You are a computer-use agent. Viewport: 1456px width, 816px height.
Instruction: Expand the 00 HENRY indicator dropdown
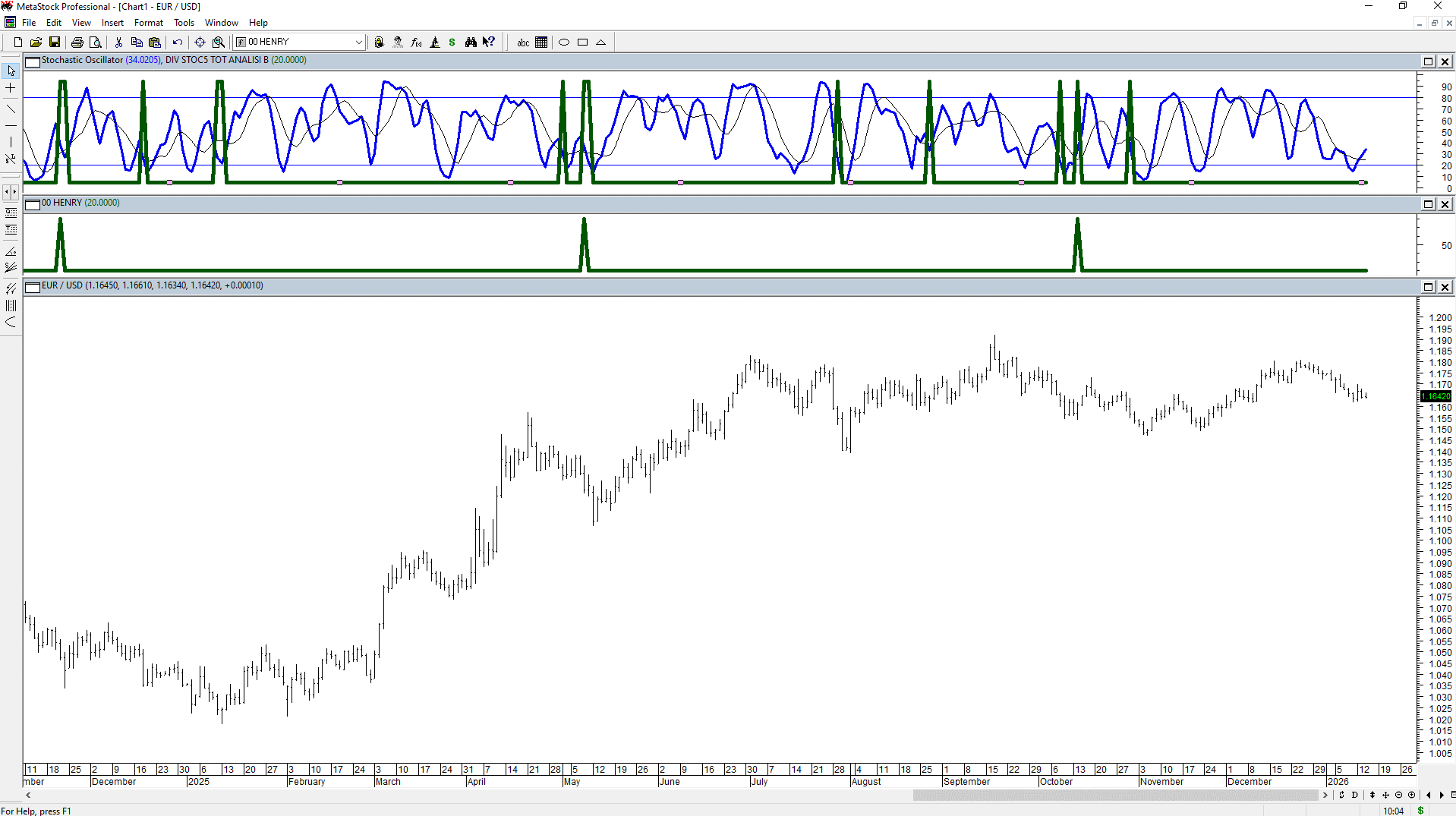359,43
